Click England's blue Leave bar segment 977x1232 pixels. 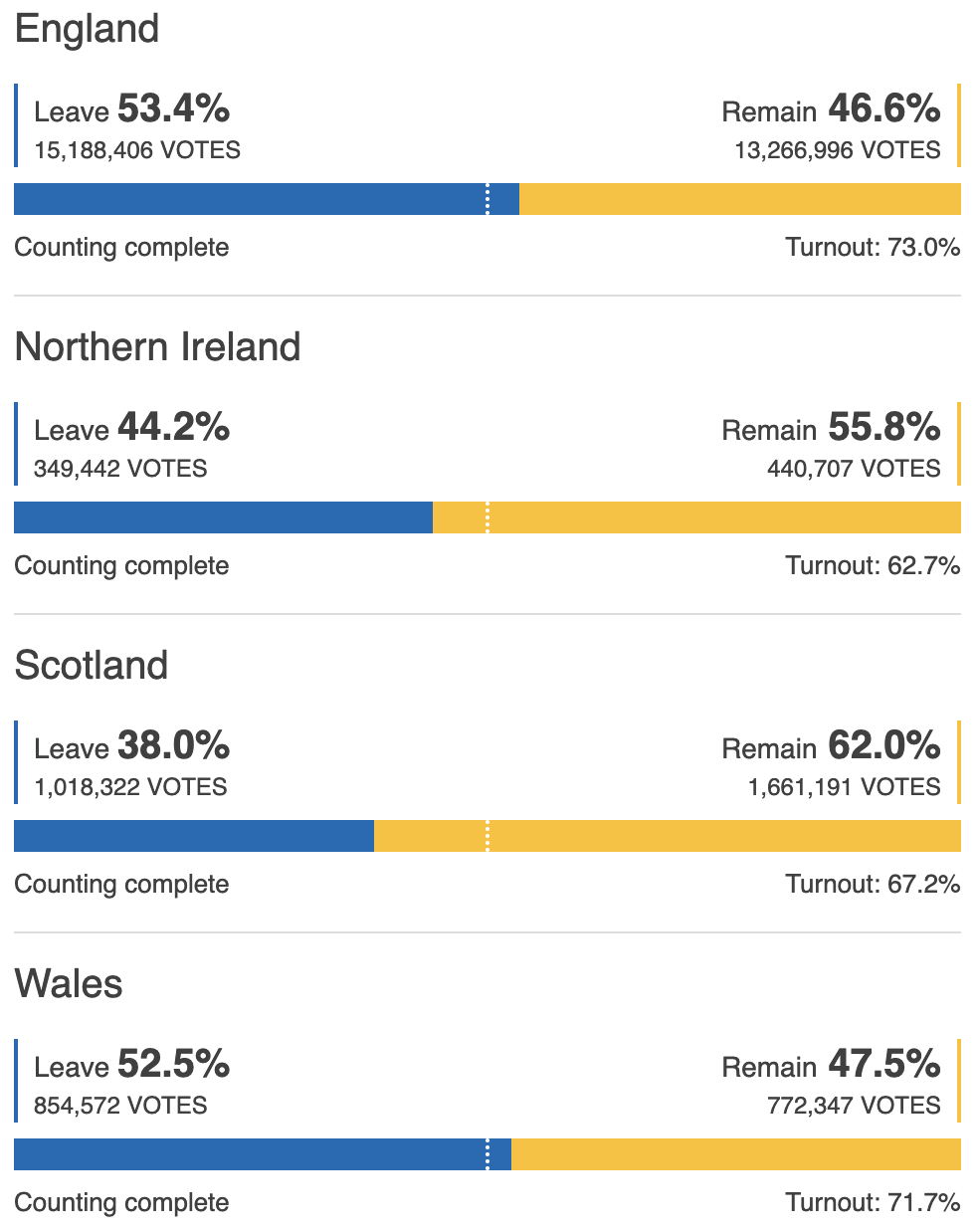point(249,199)
